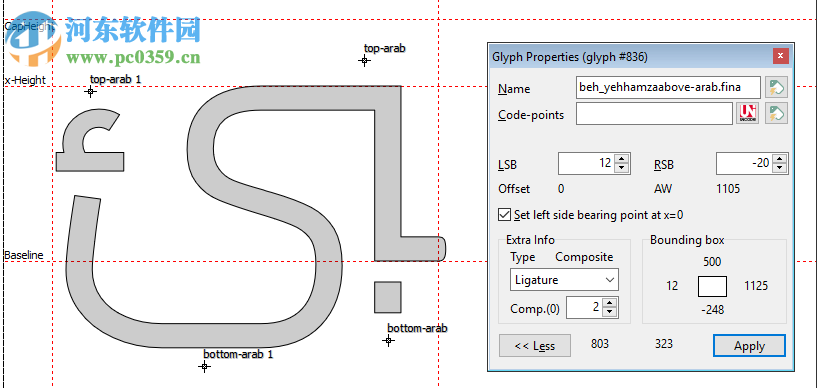This screenshot has width=817, height=388.
Task: Close the Glyph Properties dialog
Action: click(780, 56)
